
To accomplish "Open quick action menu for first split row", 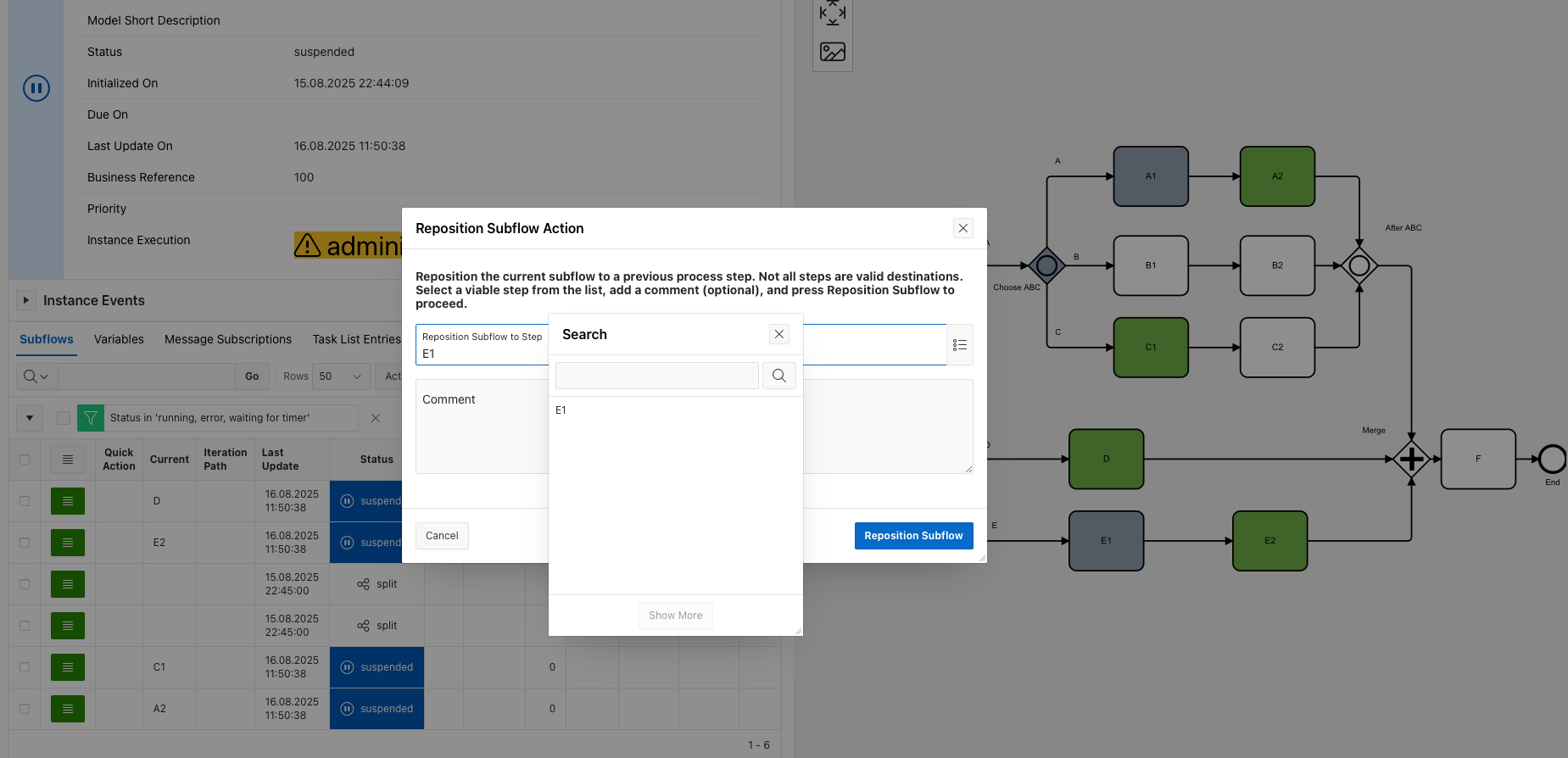I will (x=68, y=584).
